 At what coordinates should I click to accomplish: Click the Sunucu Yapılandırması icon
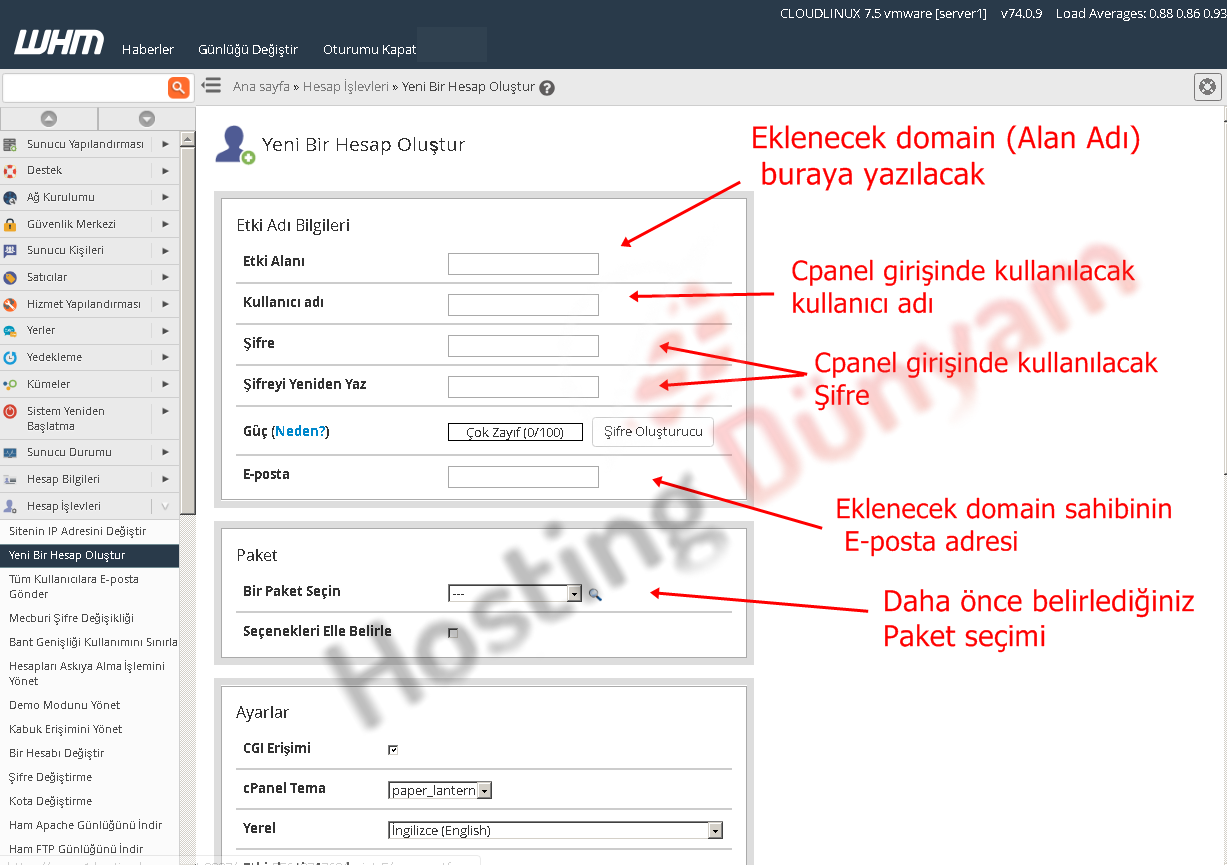tap(10, 144)
